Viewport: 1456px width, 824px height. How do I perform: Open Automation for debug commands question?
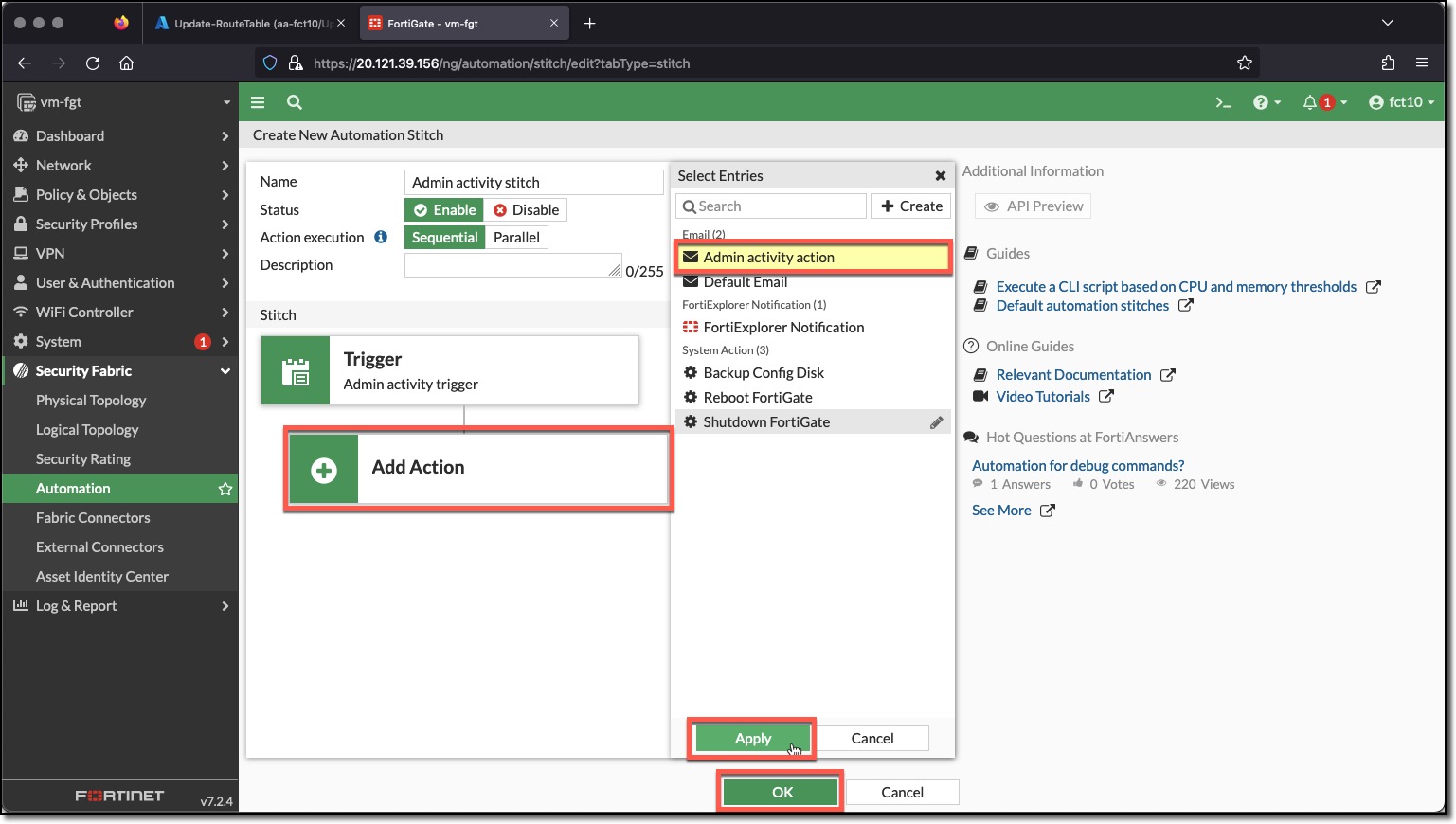point(1078,466)
